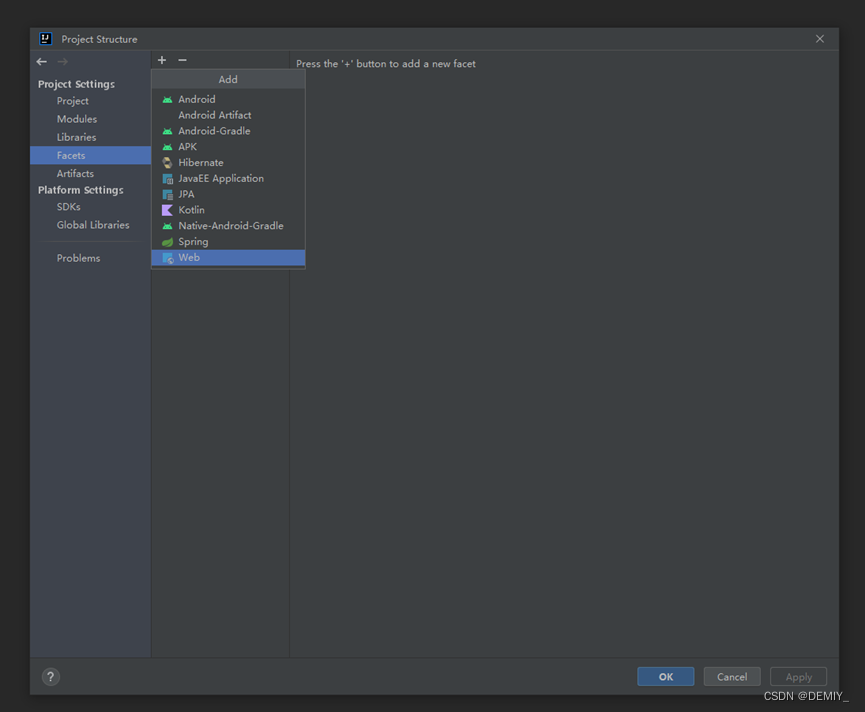The image size is (865, 712).
Task: Click the JavaEE Application icon
Action: pos(167,179)
